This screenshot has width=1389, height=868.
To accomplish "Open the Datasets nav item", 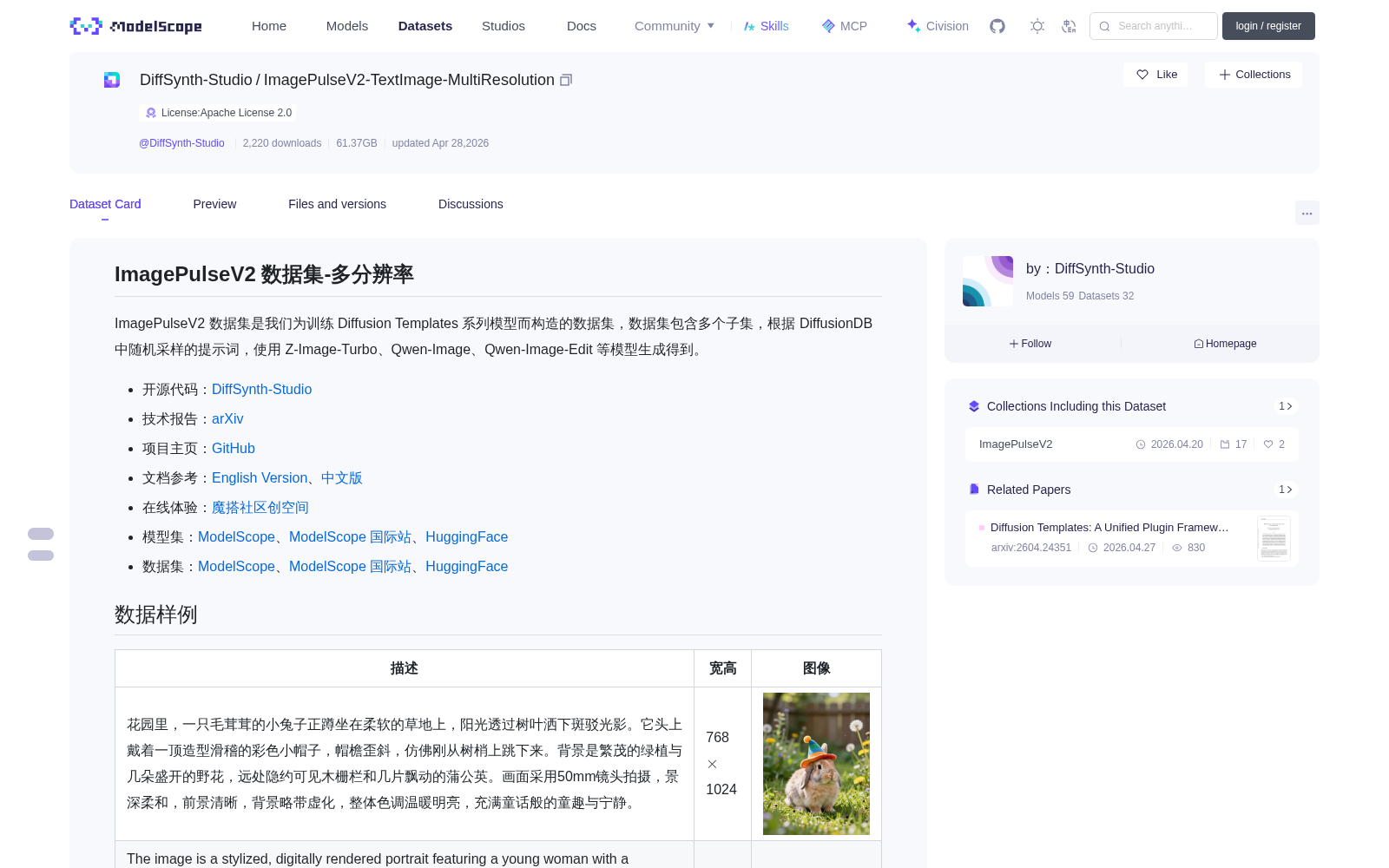I will tap(425, 26).
